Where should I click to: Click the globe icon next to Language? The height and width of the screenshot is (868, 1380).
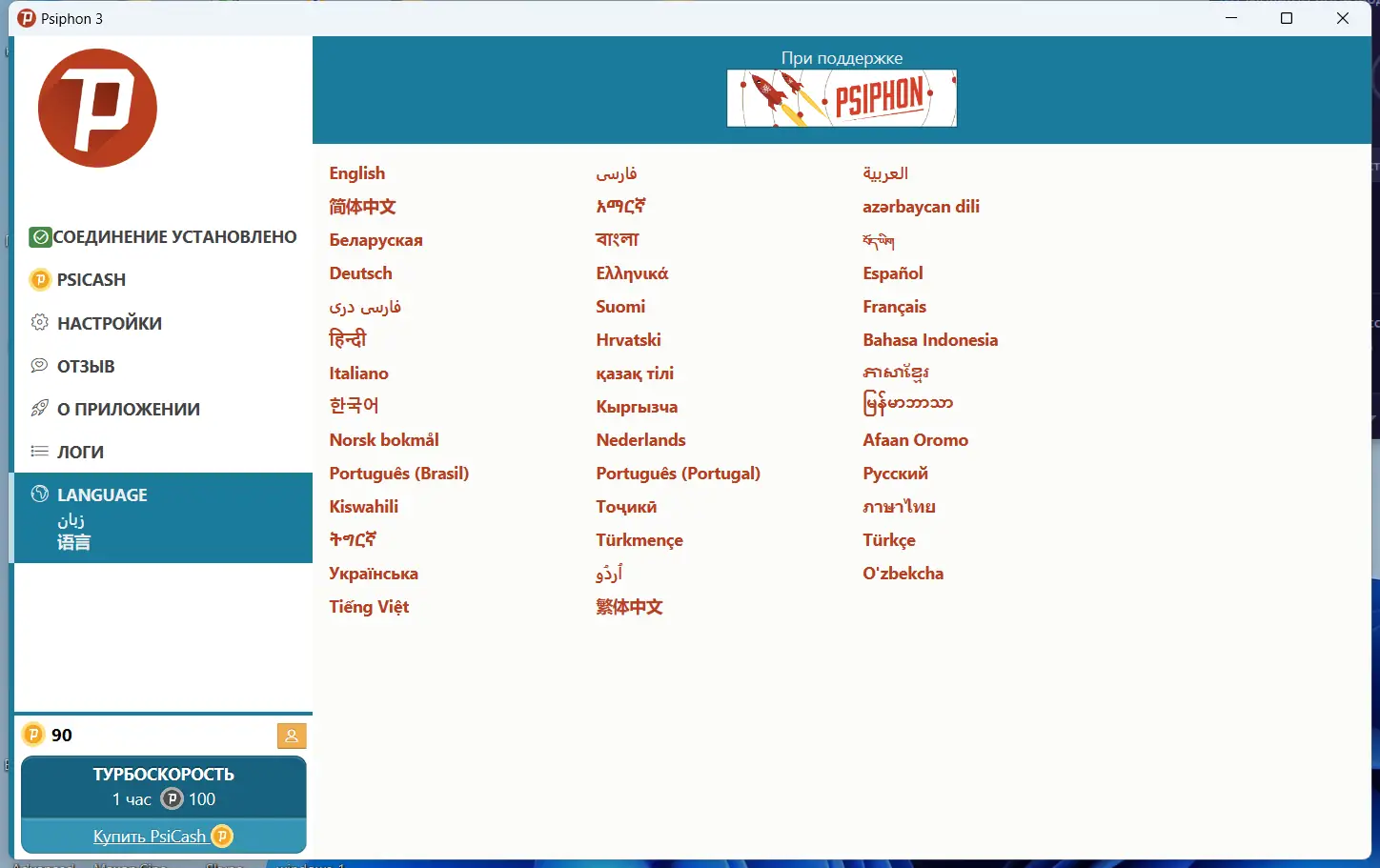click(40, 495)
